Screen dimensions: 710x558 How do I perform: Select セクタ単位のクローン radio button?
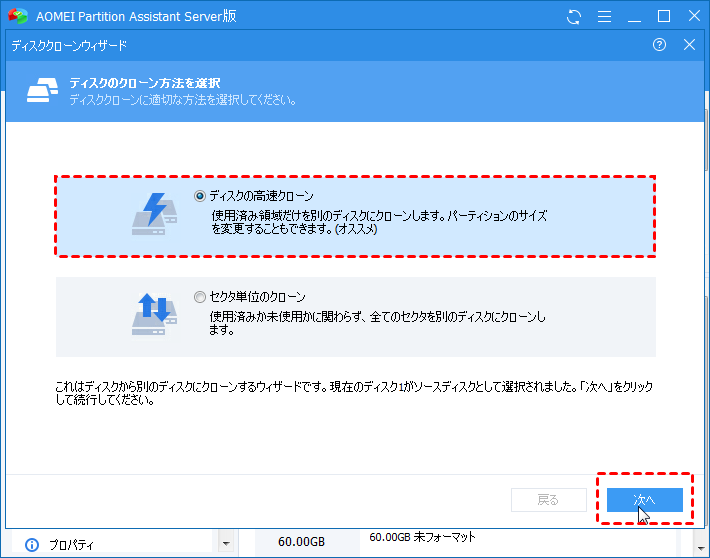(x=199, y=297)
